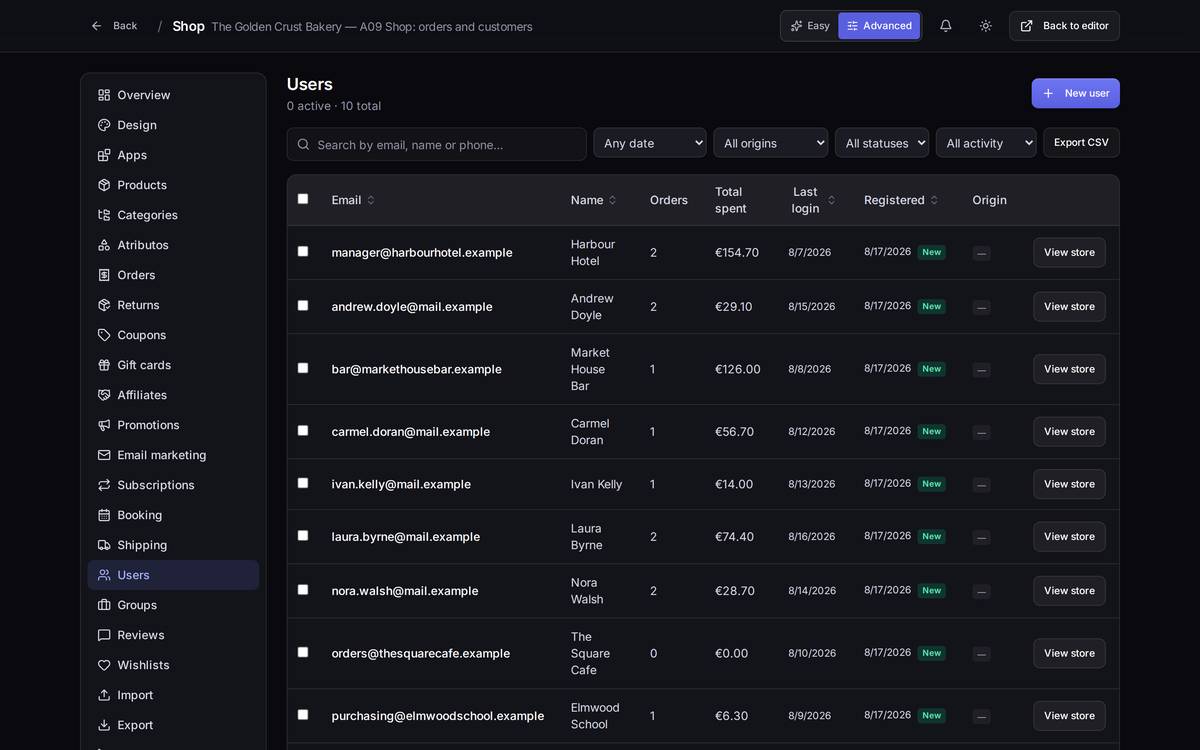View store for Elmwood School
The width and height of the screenshot is (1200, 750).
[x=1069, y=716]
